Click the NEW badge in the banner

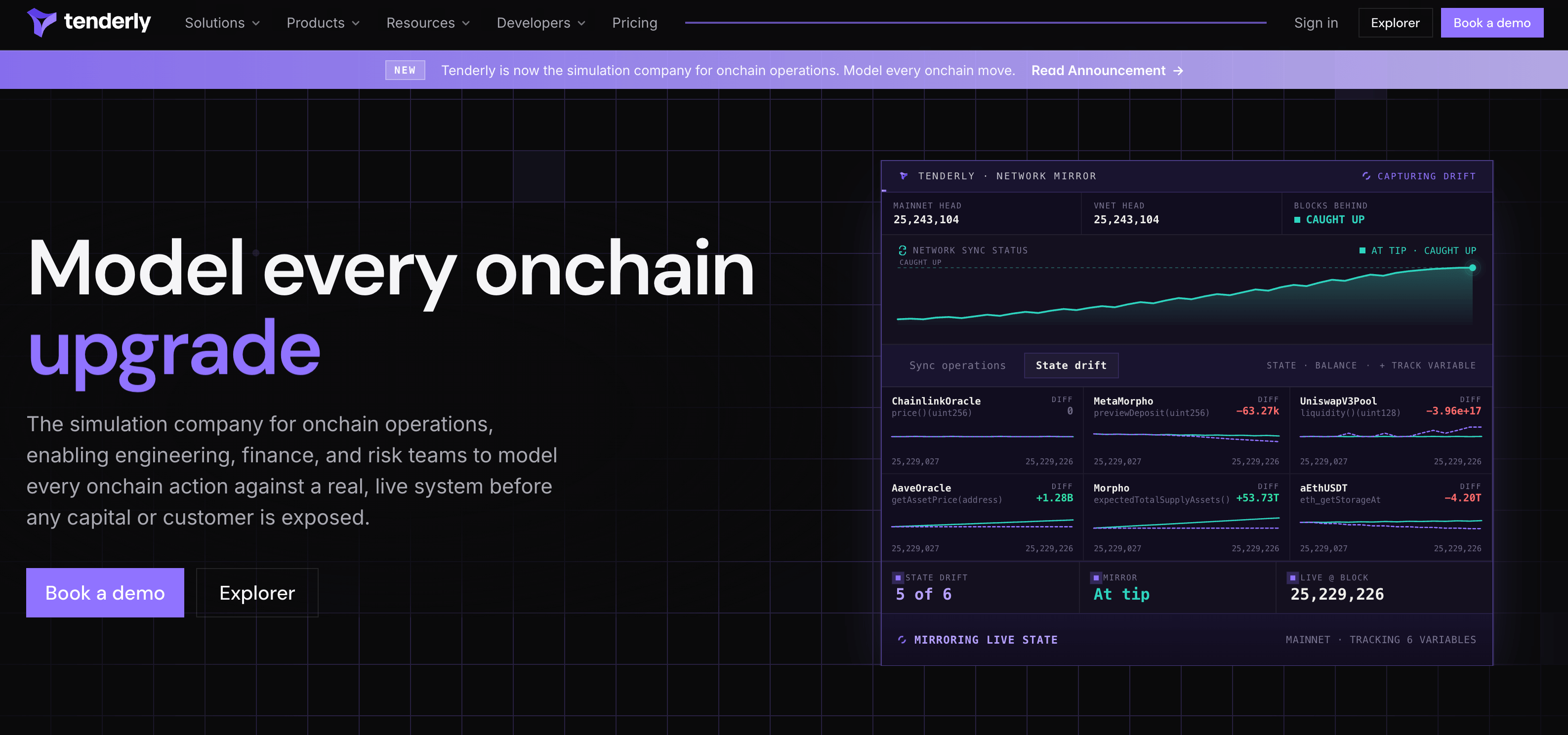pos(405,70)
